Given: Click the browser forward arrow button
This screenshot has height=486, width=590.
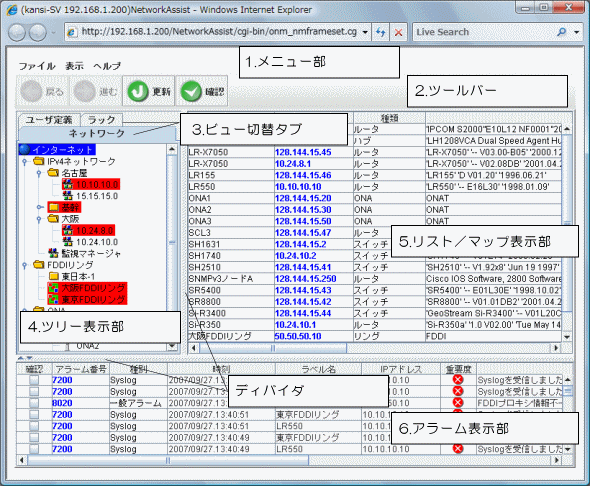Looking at the screenshot, I should tap(38, 32).
